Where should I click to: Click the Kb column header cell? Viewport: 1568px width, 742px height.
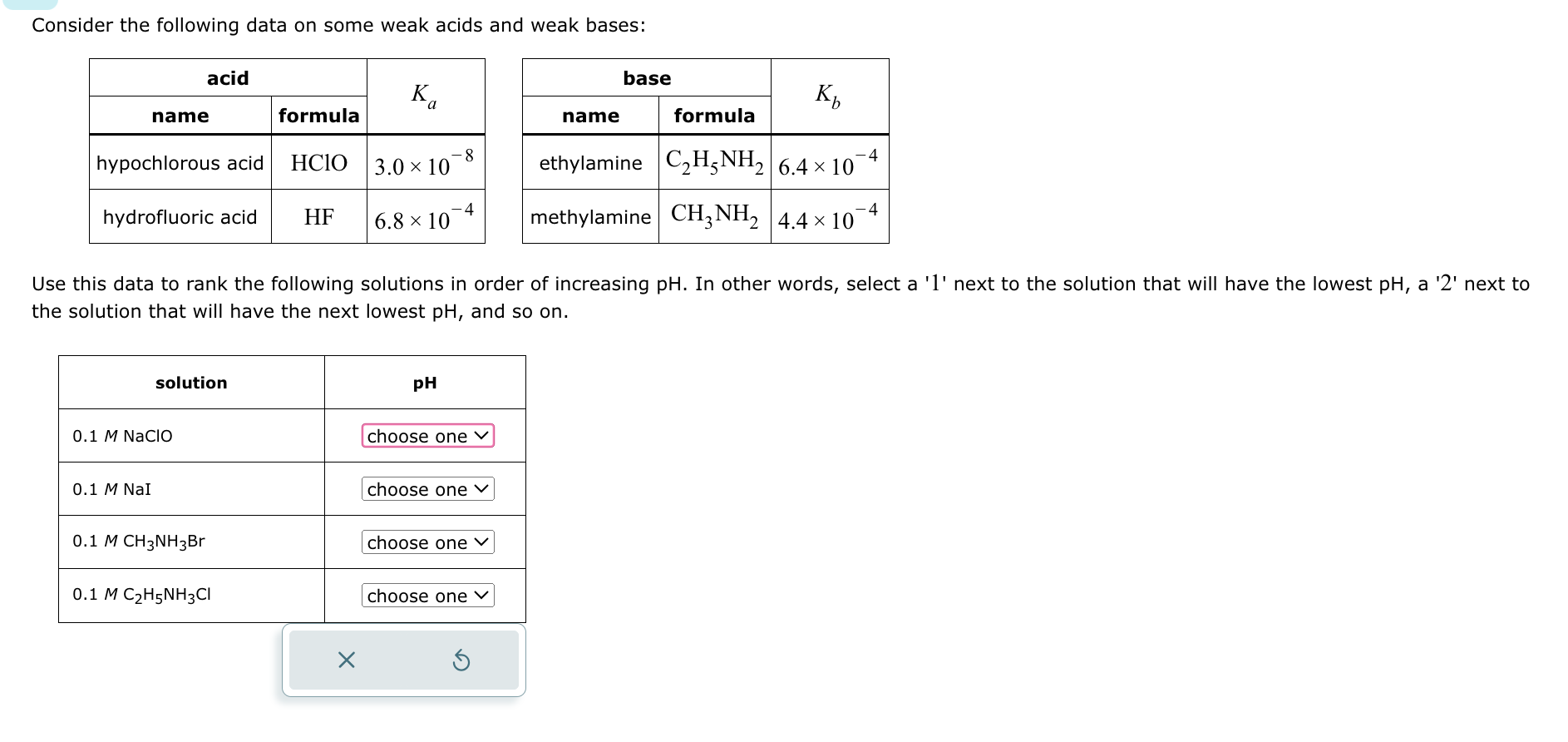coord(828,96)
